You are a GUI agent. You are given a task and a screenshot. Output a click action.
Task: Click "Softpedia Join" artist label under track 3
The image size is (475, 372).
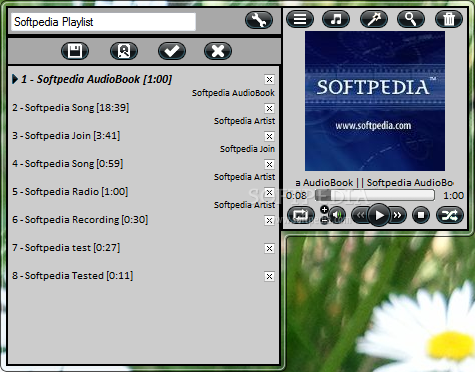[x=247, y=149]
